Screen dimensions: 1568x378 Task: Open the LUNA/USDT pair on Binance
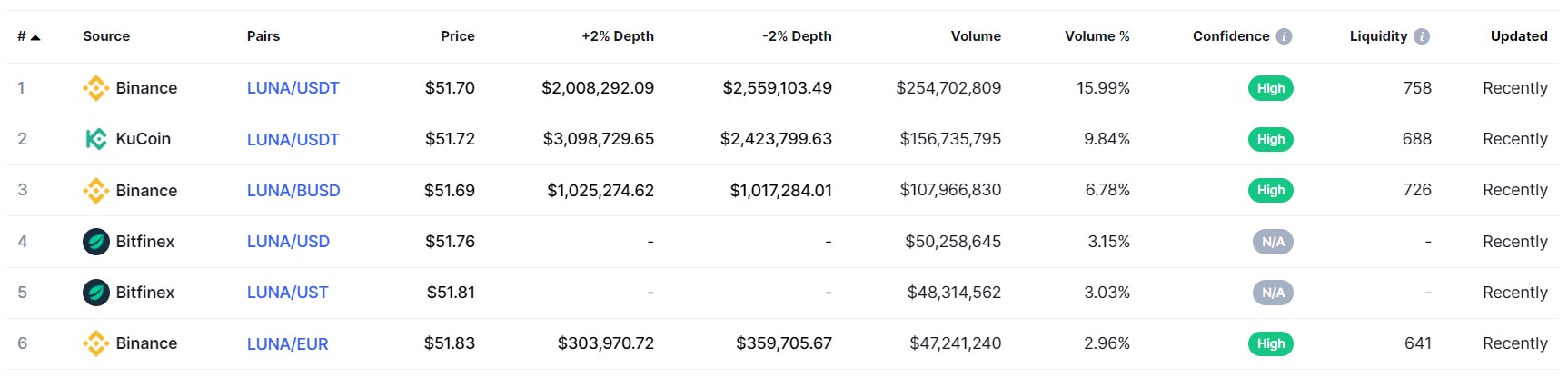click(x=293, y=88)
